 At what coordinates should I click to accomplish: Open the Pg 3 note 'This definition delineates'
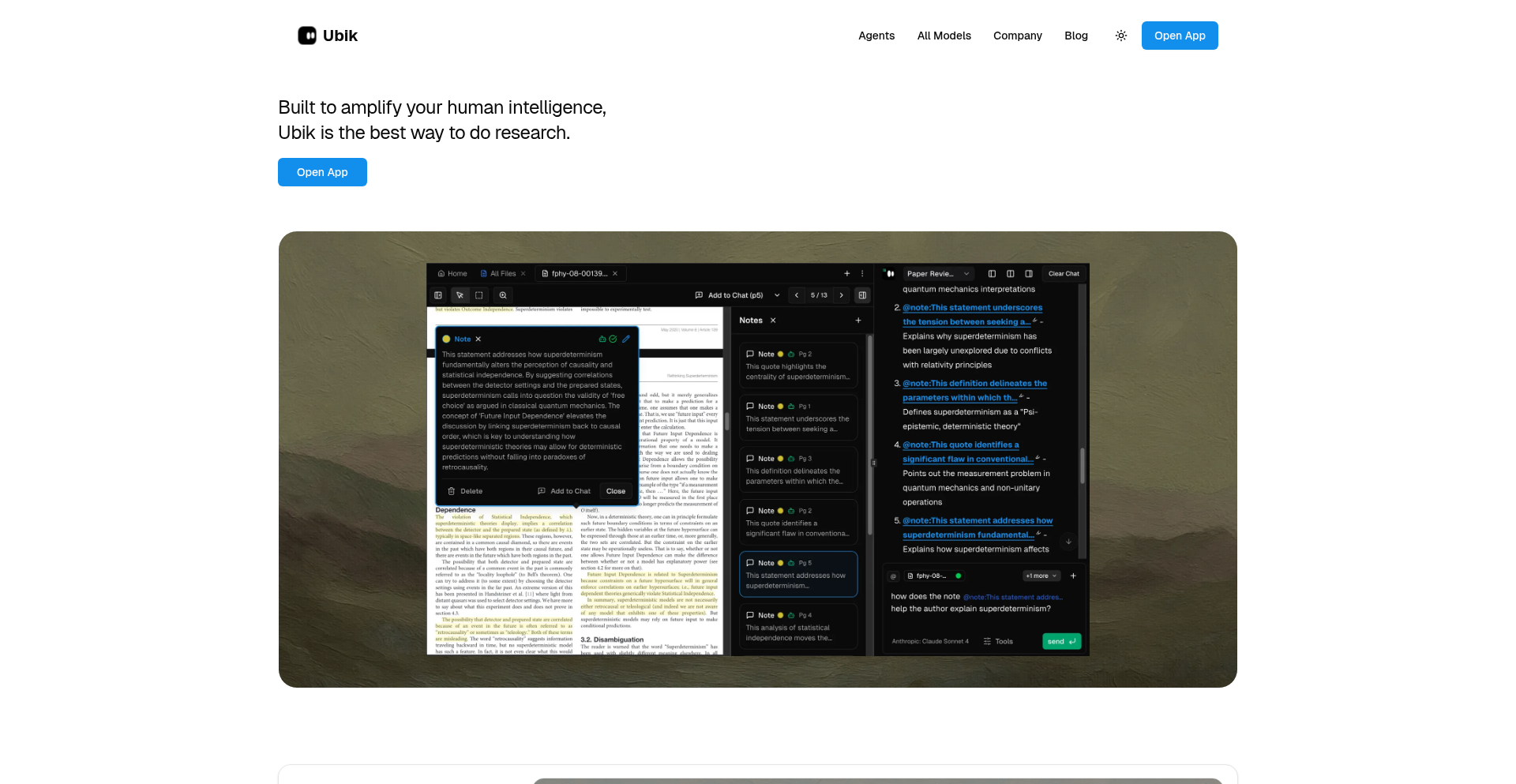tap(798, 470)
